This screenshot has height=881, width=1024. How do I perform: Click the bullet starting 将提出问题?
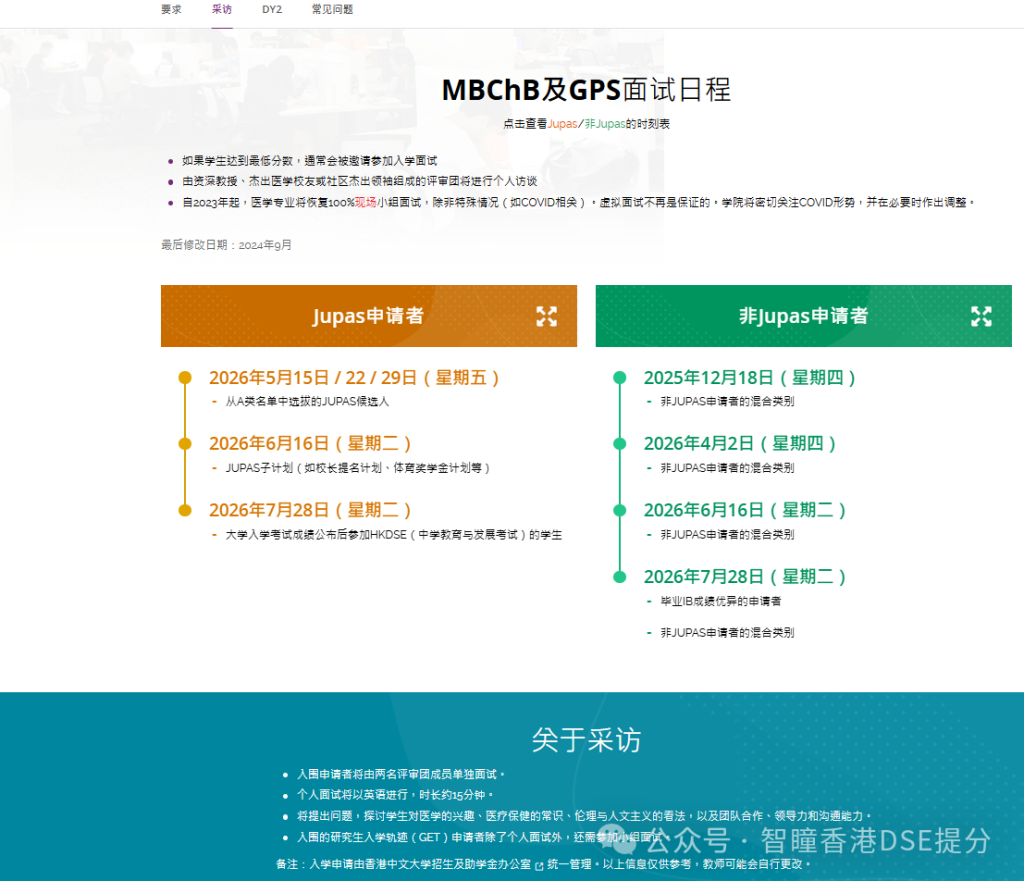584,816
